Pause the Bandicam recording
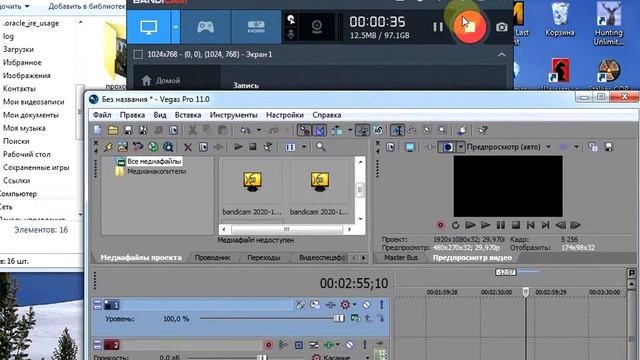The width and height of the screenshot is (640, 360). point(438,27)
